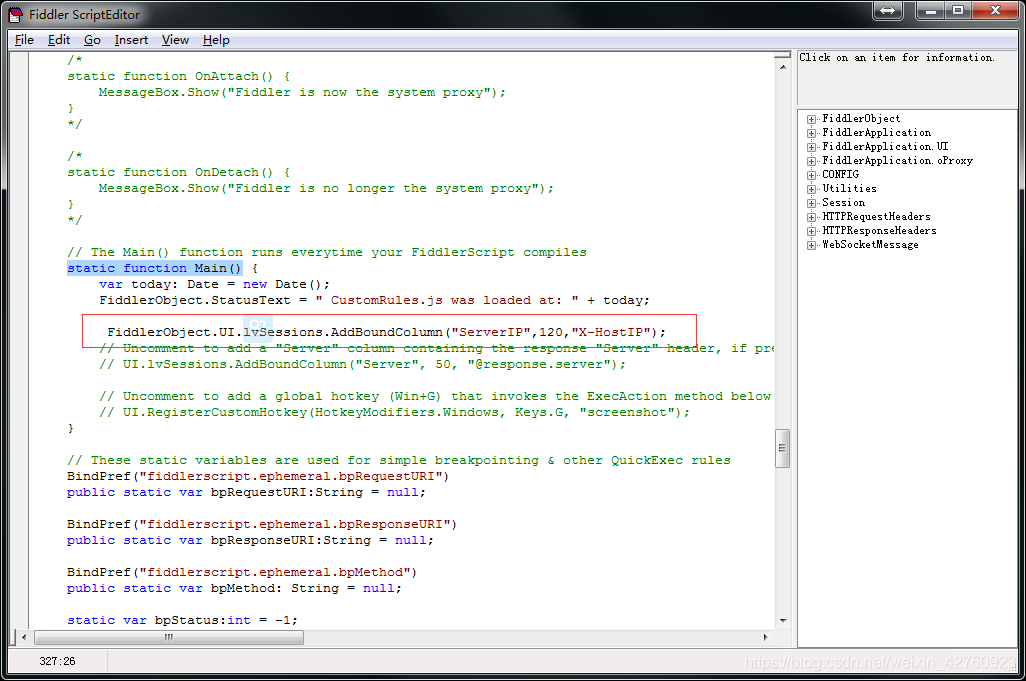Select the CONFIG class label
The height and width of the screenshot is (681, 1026).
pos(840,175)
